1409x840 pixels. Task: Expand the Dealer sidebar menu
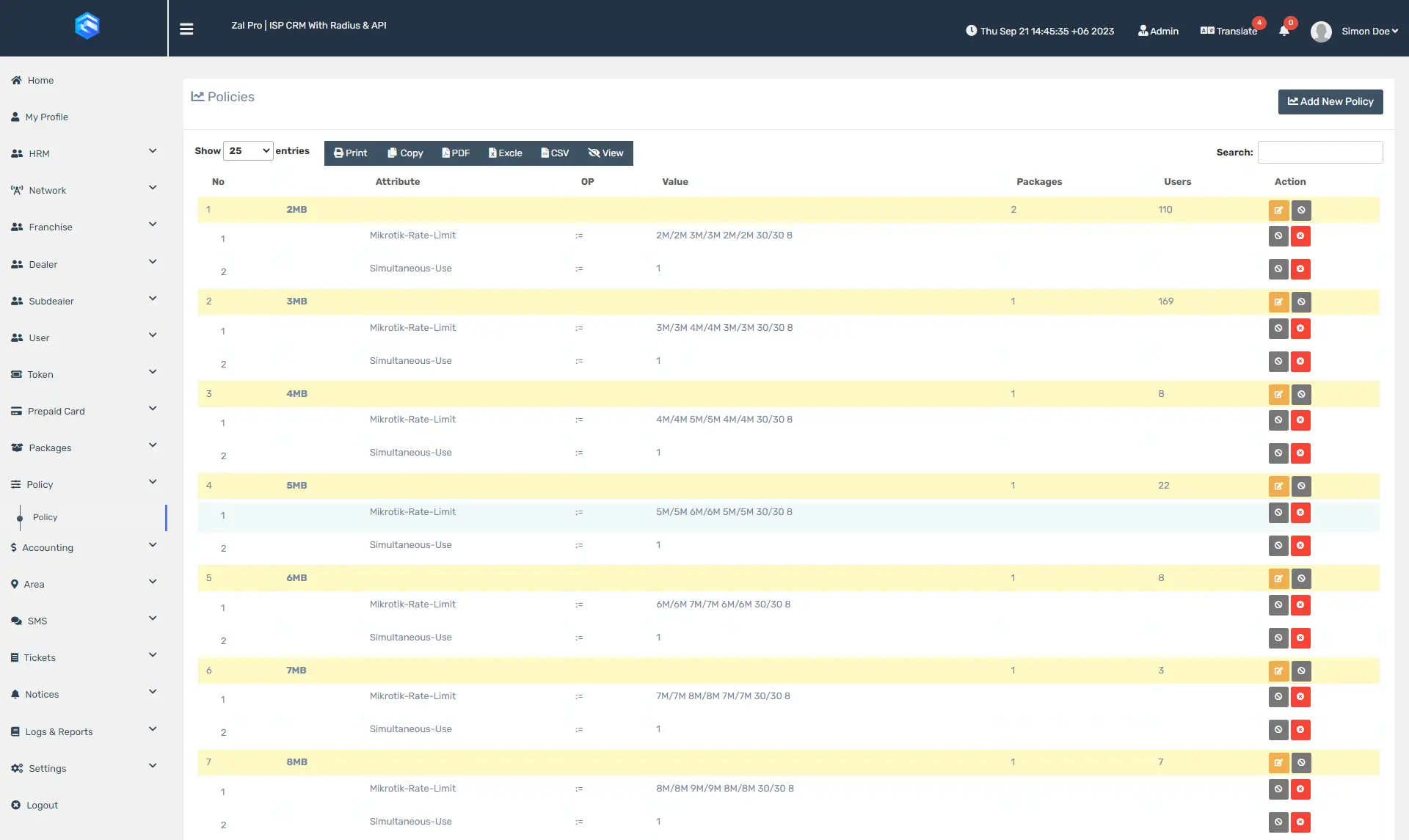coord(84,264)
